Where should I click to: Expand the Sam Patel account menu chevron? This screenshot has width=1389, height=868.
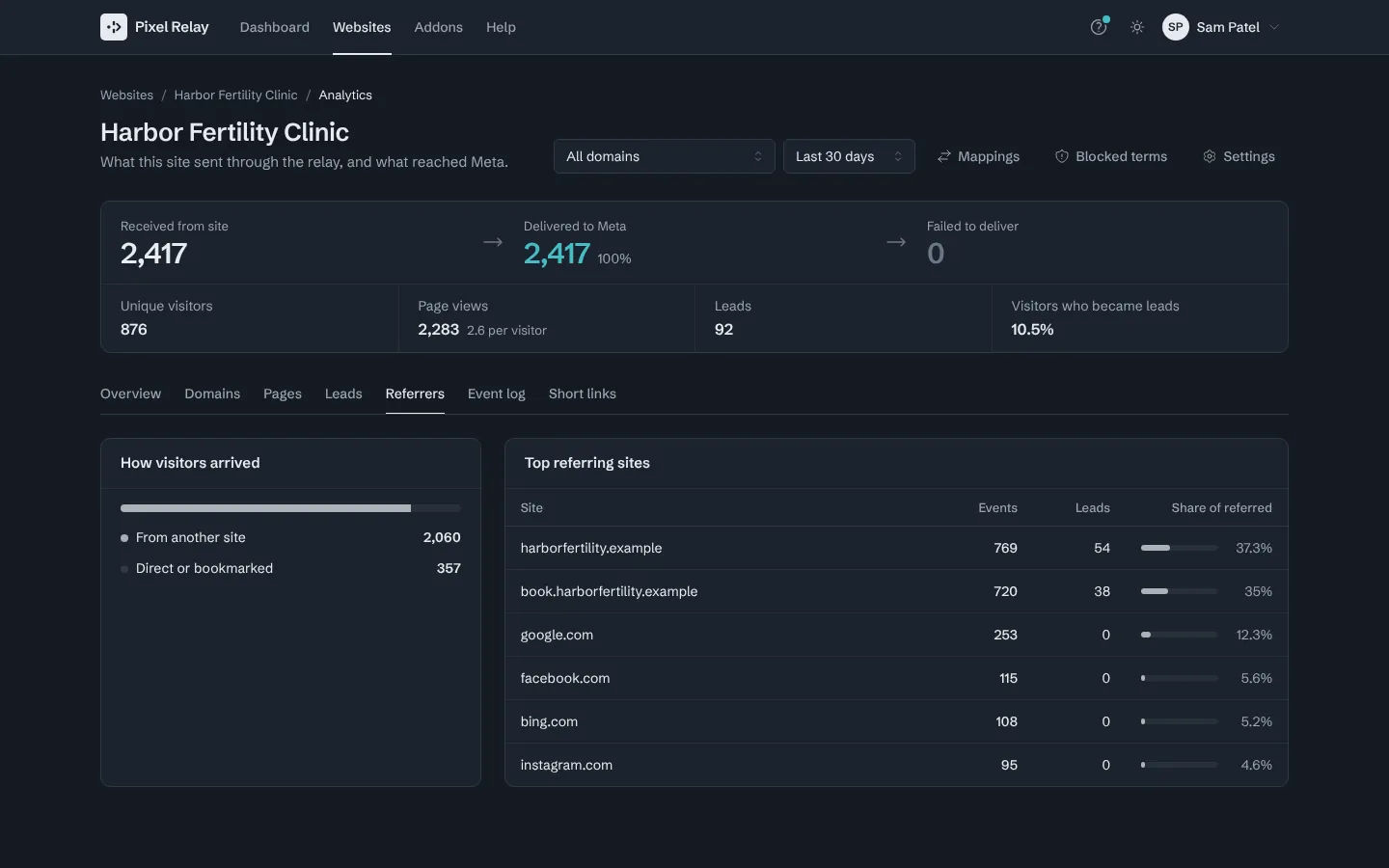pyautogui.click(x=1274, y=27)
